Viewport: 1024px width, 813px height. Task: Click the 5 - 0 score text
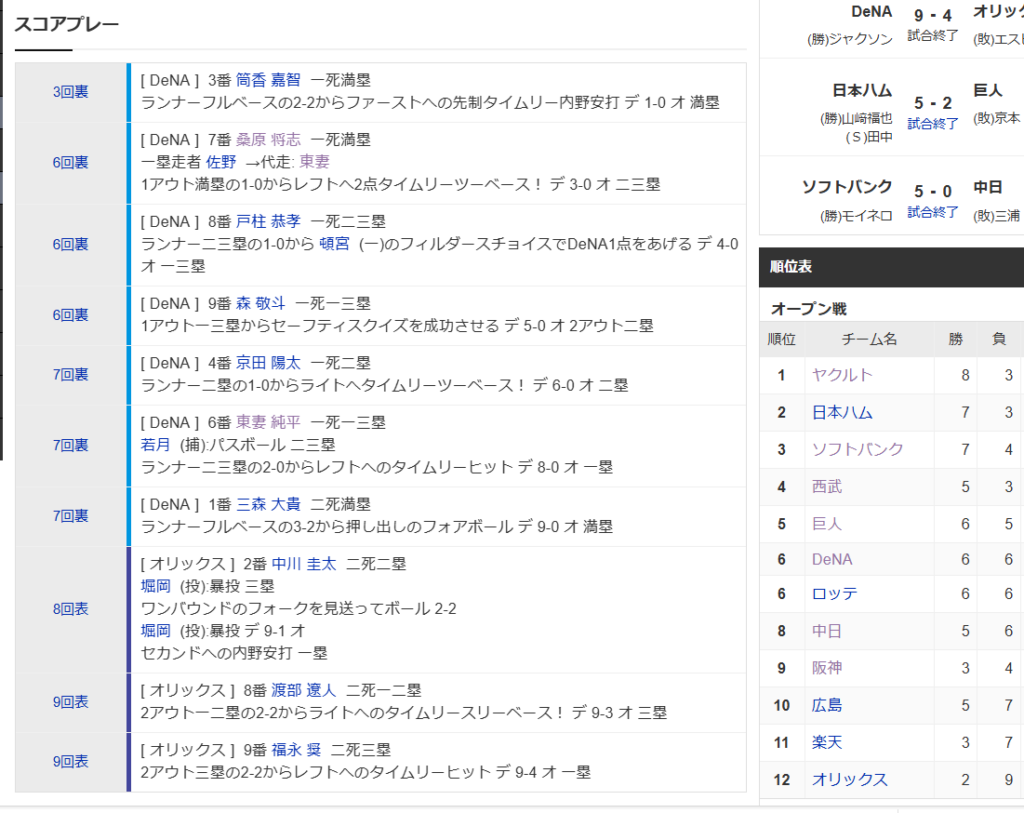click(933, 191)
